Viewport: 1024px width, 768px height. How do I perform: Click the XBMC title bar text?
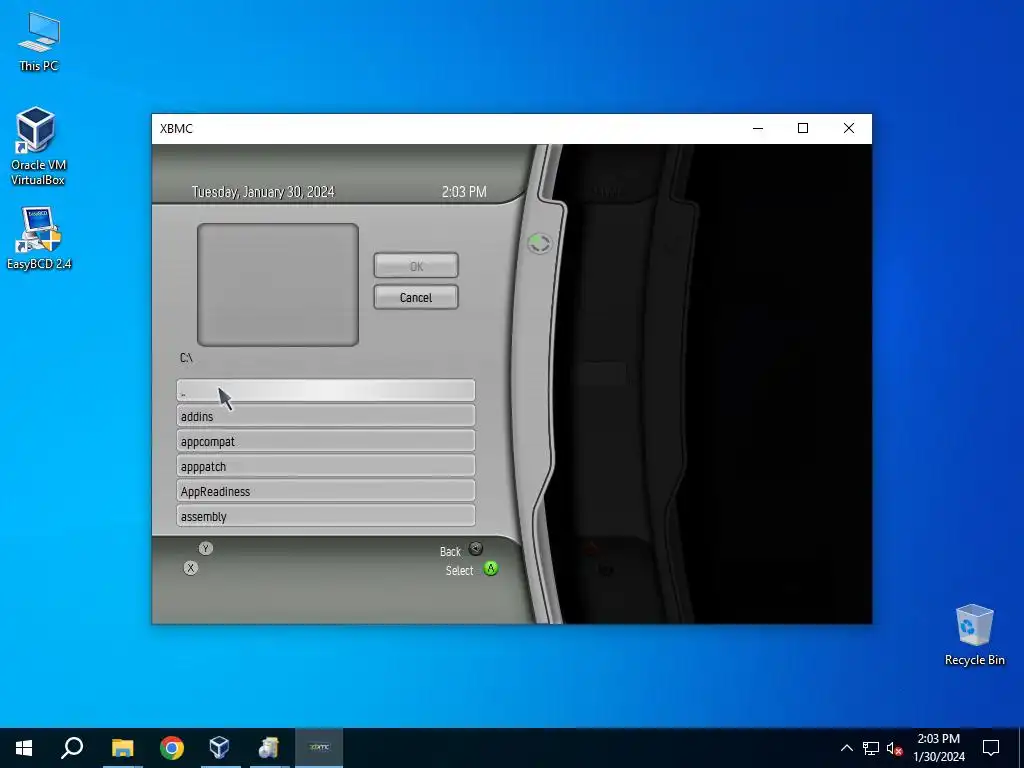[176, 129]
